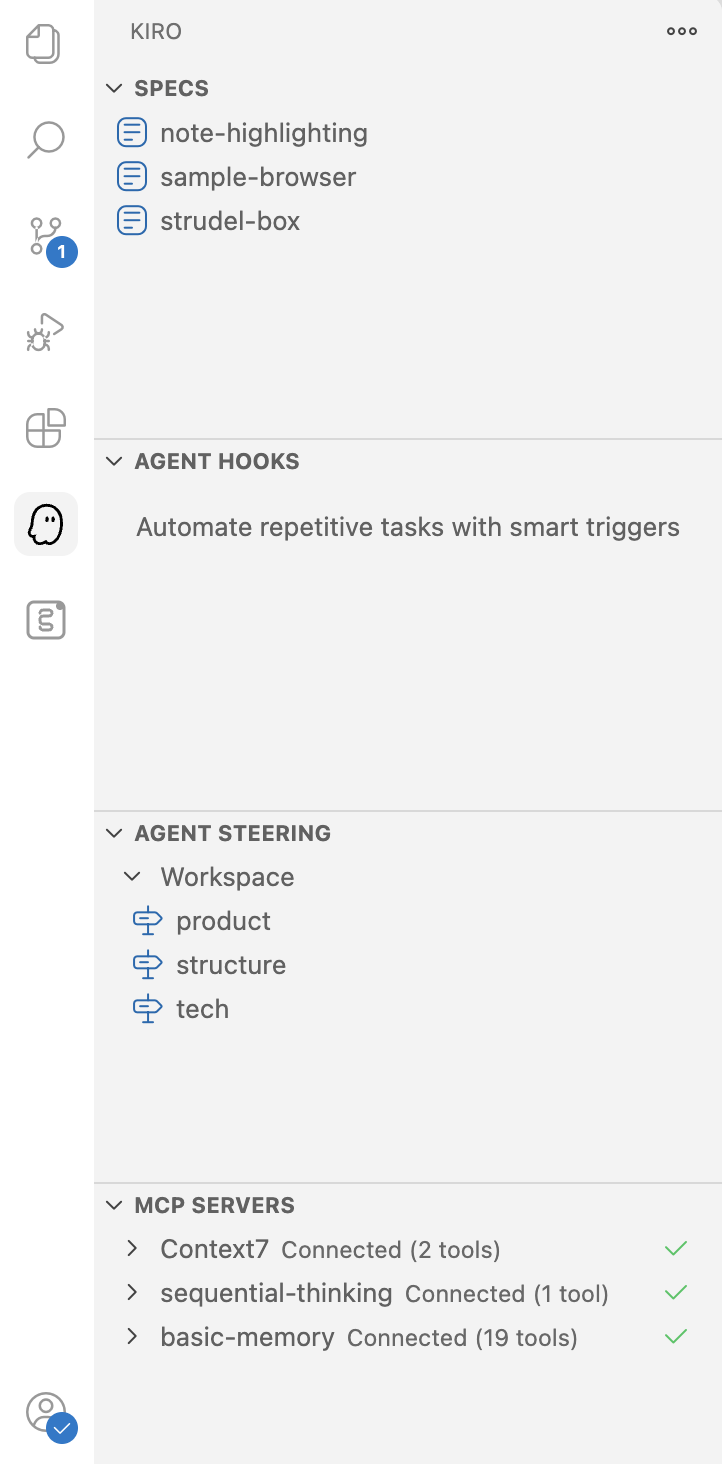Collapse the Workspace steering folder
This screenshot has width=722, height=1464.
click(132, 877)
